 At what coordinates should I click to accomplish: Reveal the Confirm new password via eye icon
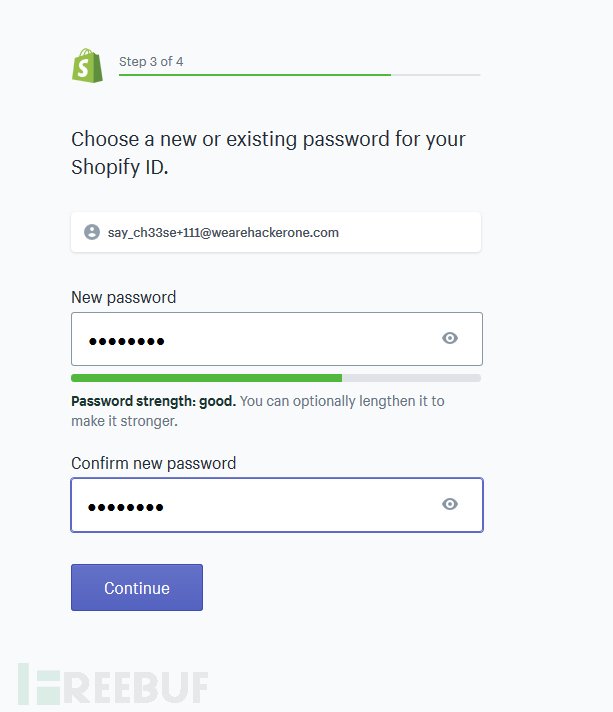[450, 504]
